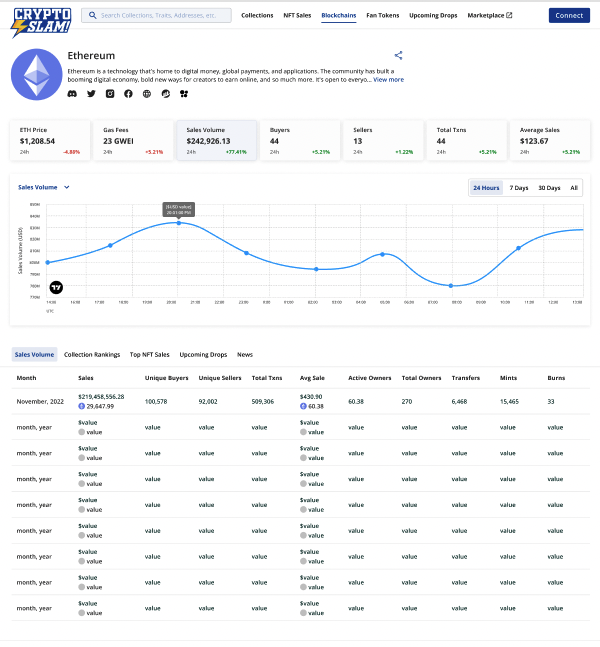This screenshot has height=647, width=600.
Task: Click the ETH coin icon next to 60.38 avg sale
Action: click(303, 406)
